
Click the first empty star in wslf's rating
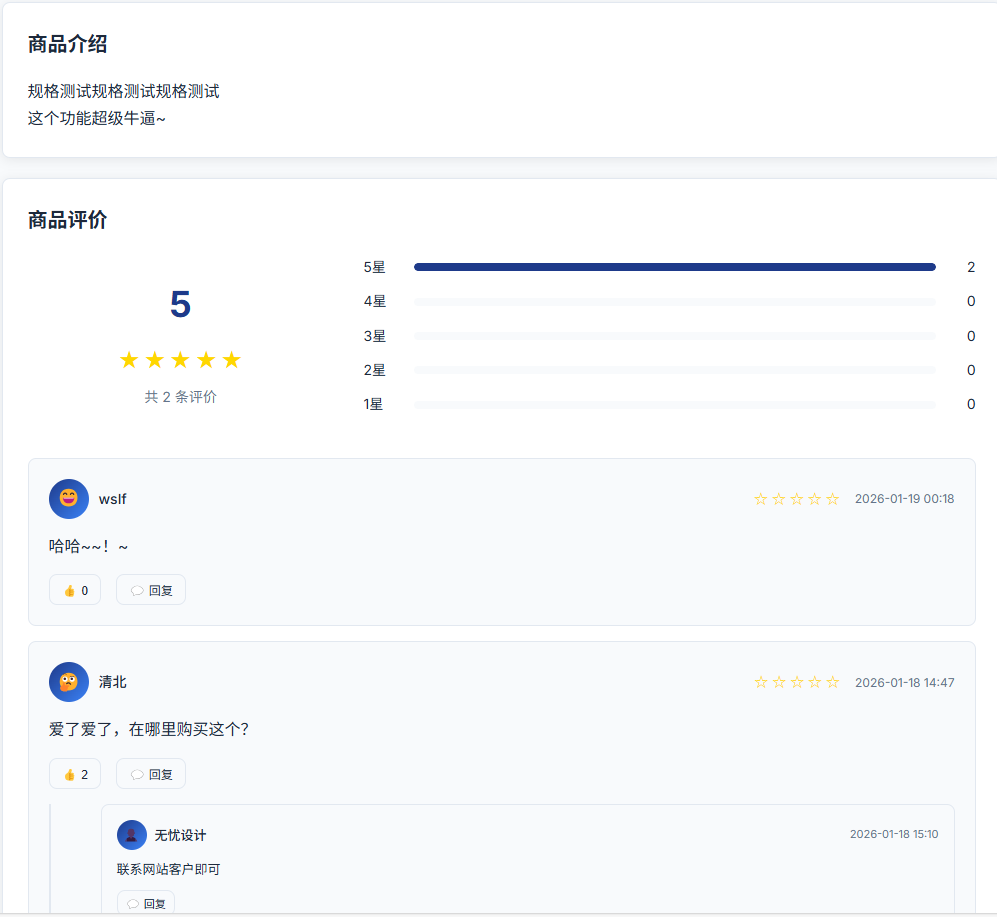pyautogui.click(x=760, y=497)
